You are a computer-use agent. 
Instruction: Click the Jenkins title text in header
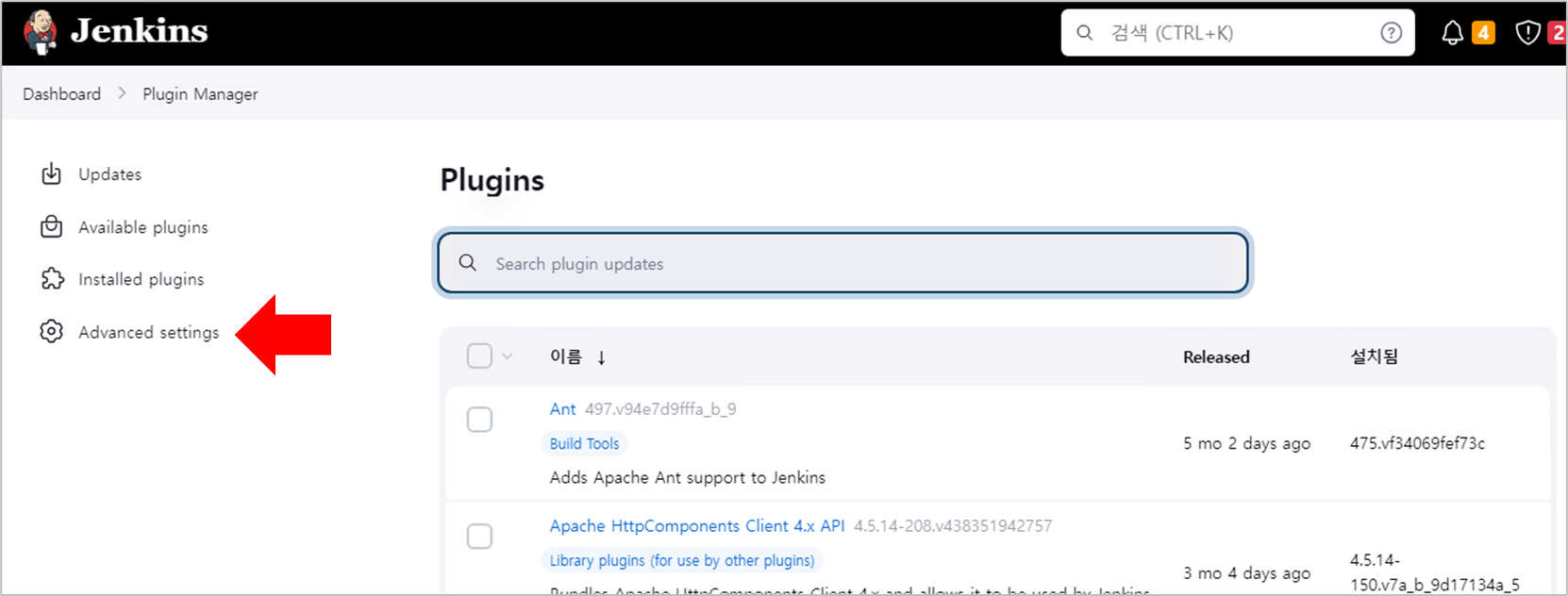tap(139, 31)
